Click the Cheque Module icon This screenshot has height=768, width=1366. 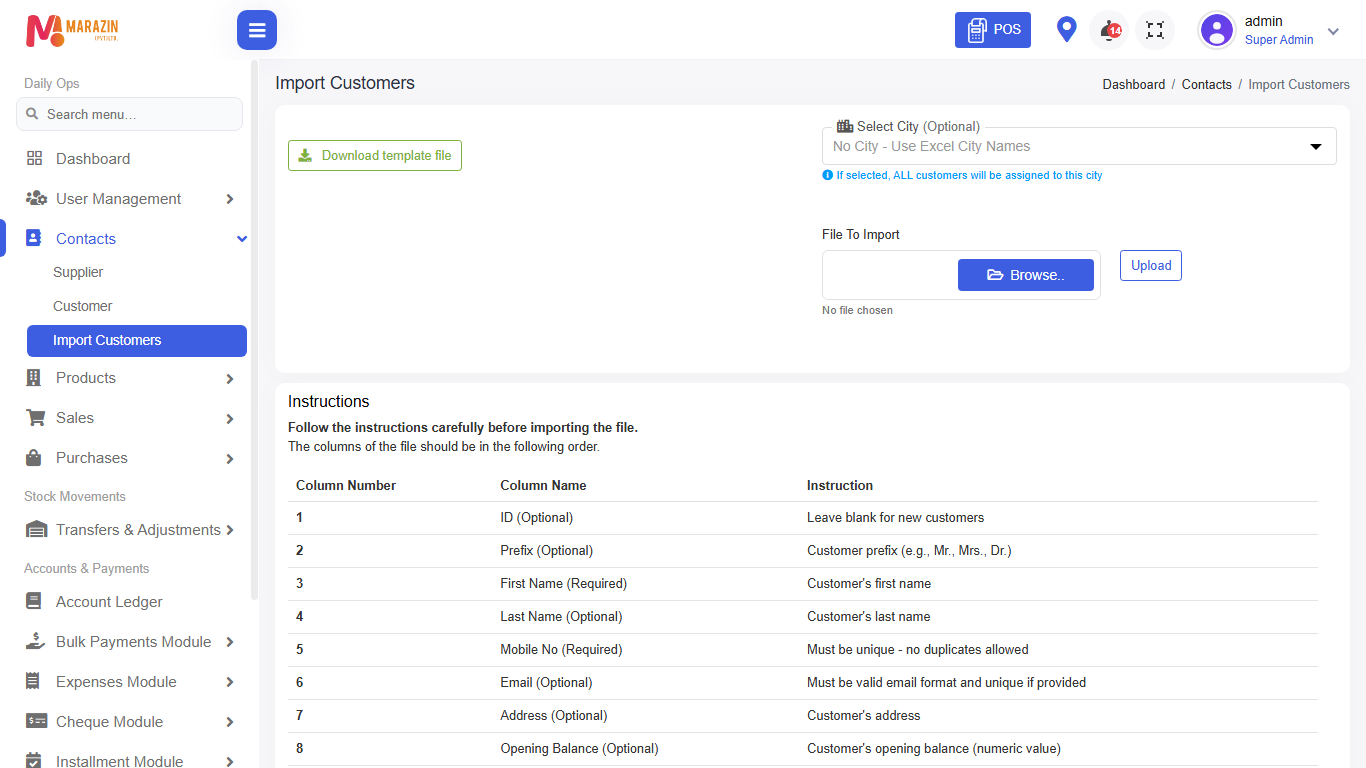point(36,721)
